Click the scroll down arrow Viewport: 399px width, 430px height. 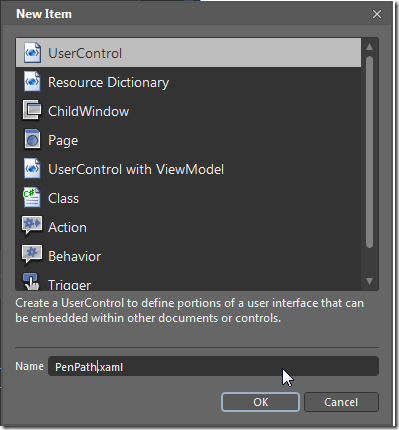369,281
